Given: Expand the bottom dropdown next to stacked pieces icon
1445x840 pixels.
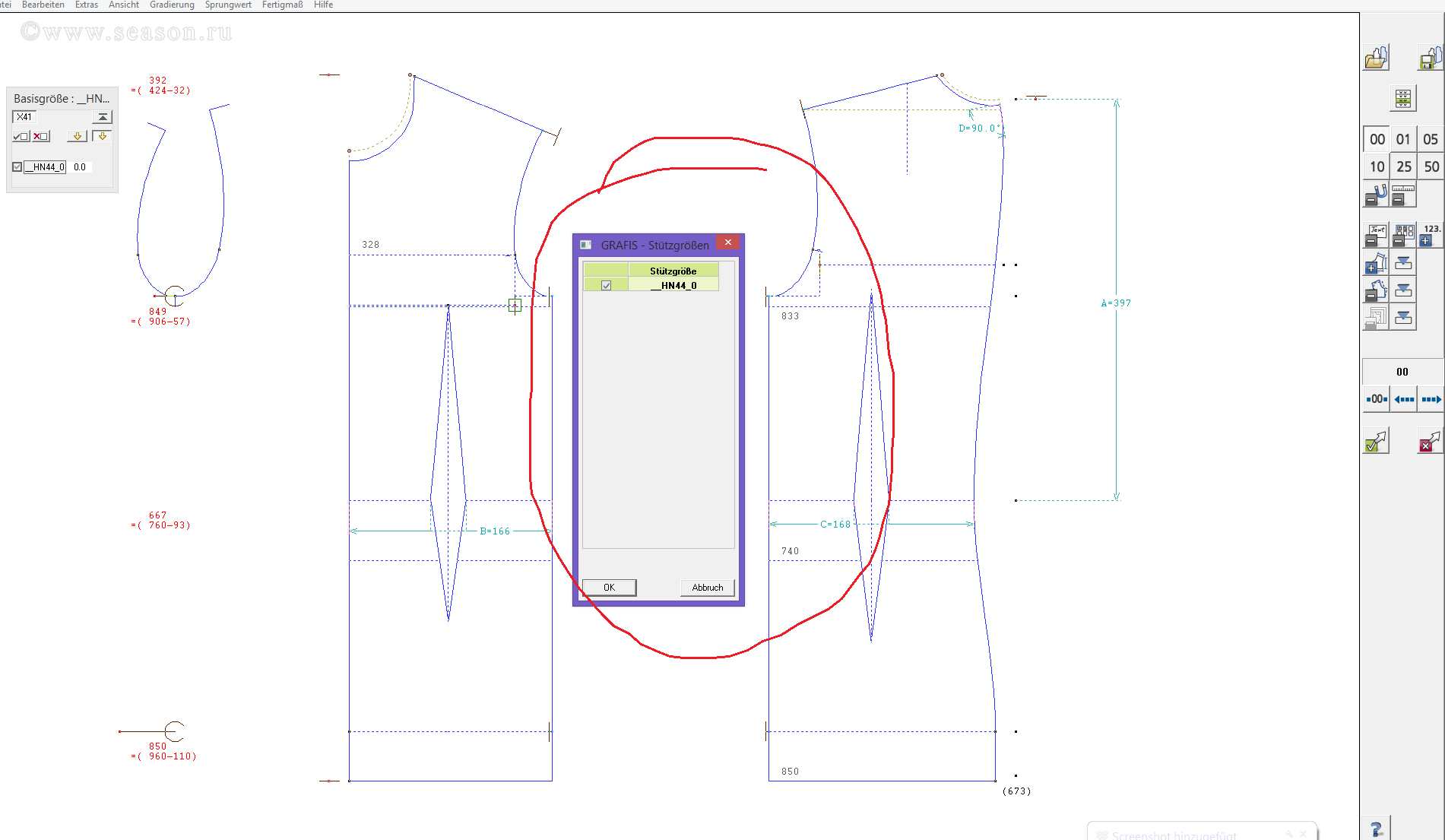Looking at the screenshot, I should click(x=1403, y=317).
